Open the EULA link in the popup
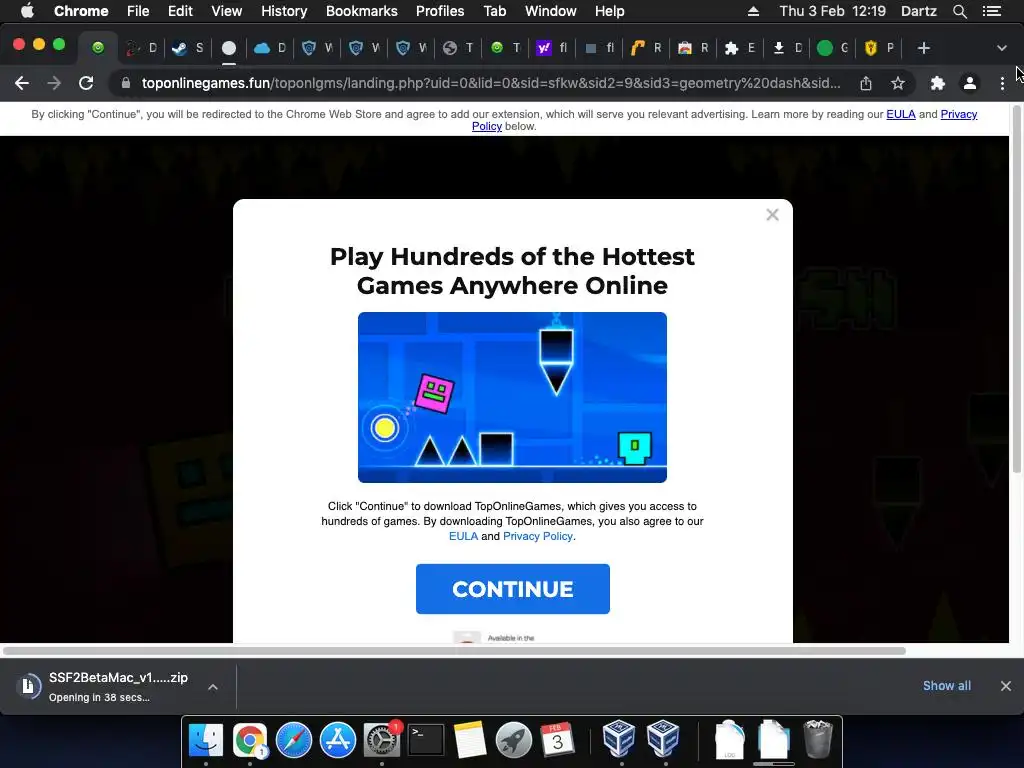 pos(463,536)
